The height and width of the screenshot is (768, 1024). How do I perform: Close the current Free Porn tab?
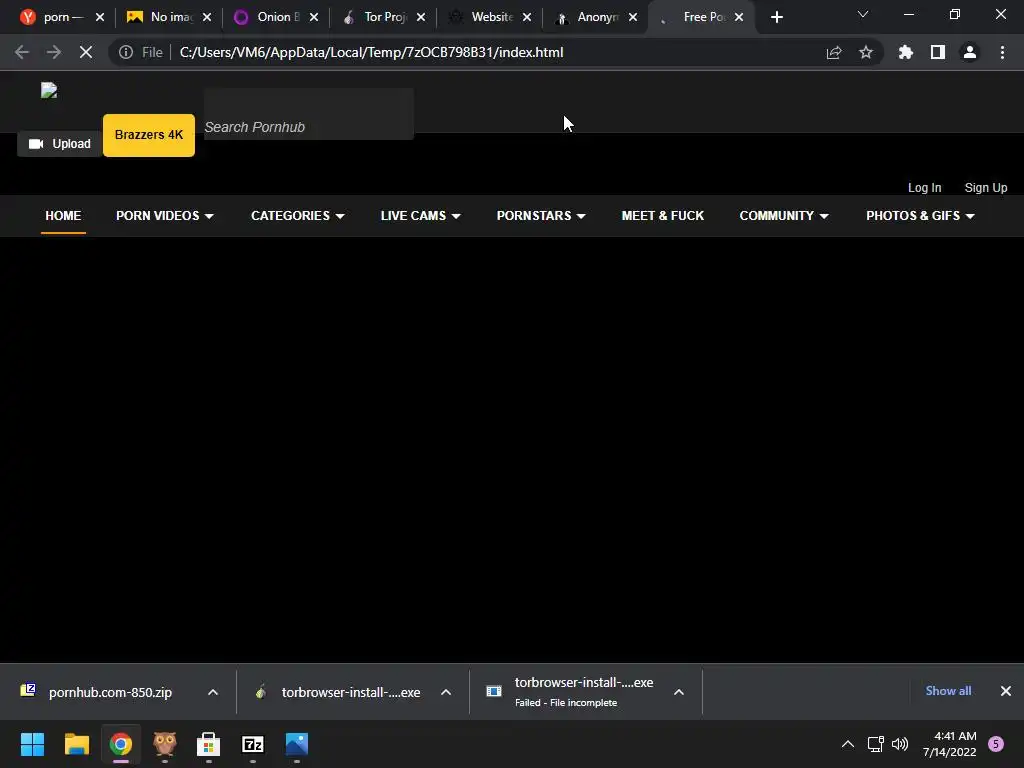click(739, 17)
